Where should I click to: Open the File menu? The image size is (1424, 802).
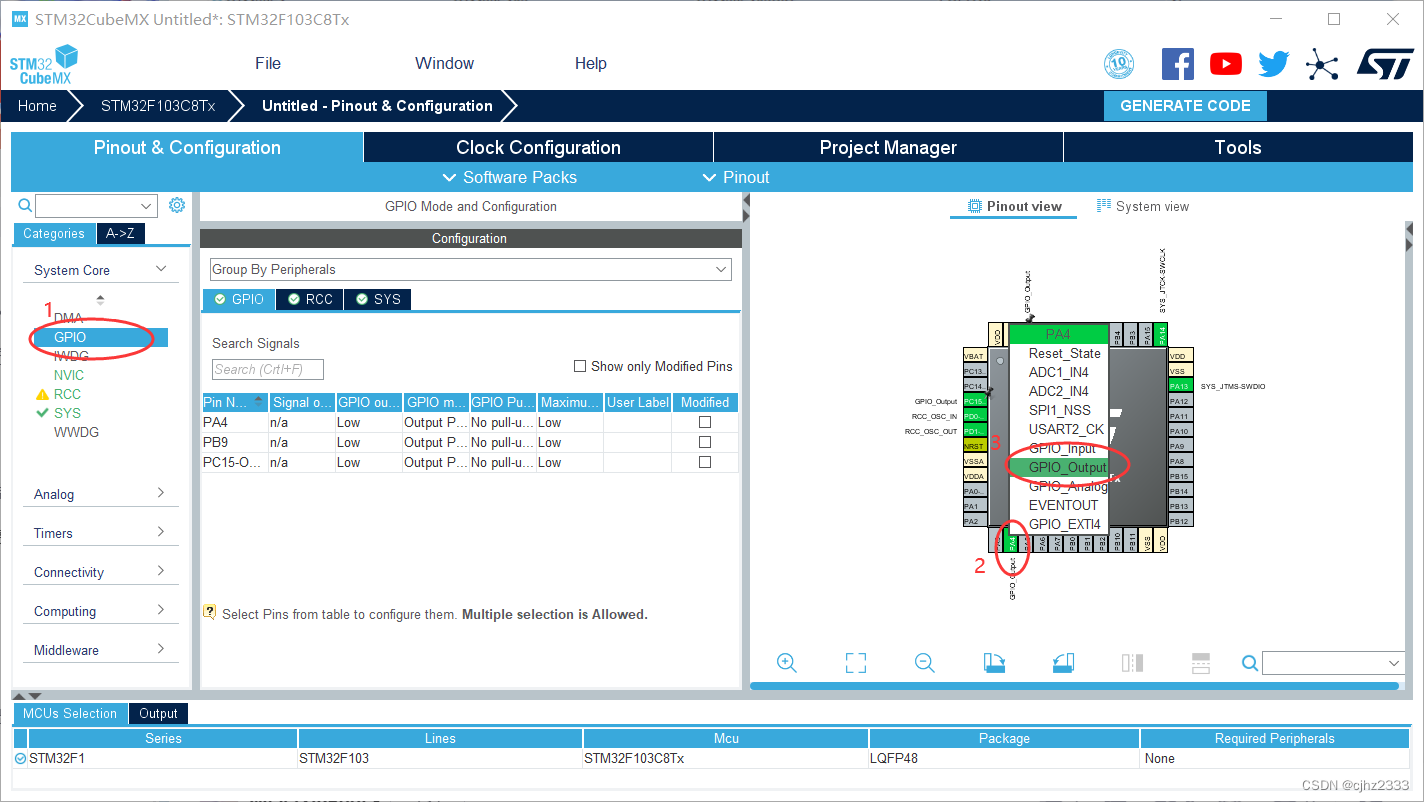point(268,63)
